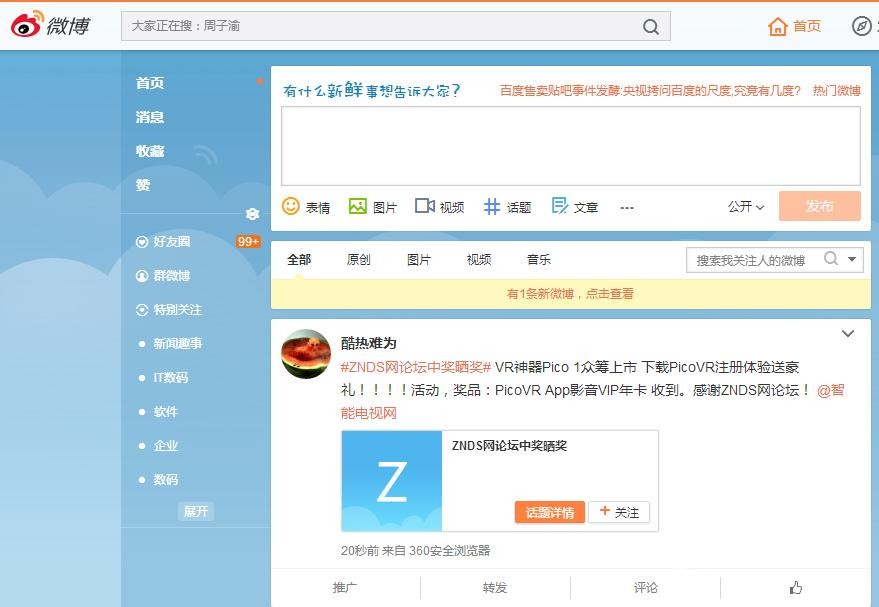The width and height of the screenshot is (879, 607).
Task: Expand sidebar groups with 展开
Action: pos(196,511)
